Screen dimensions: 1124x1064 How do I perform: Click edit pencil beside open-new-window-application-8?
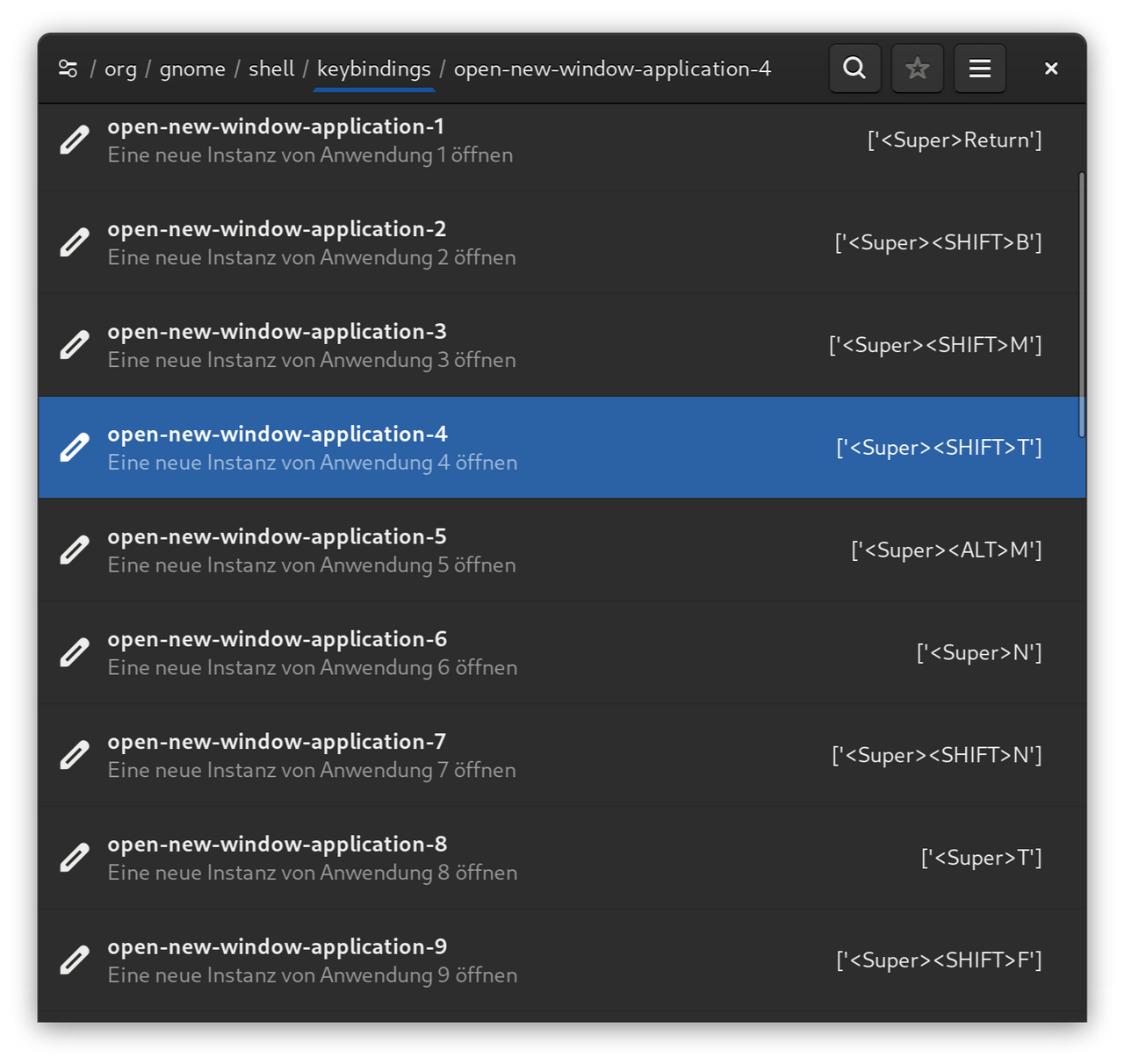75,858
